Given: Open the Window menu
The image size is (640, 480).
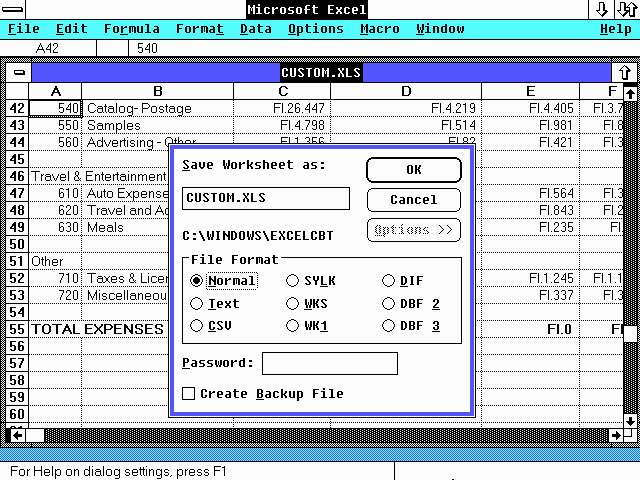Looking at the screenshot, I should [440, 29].
